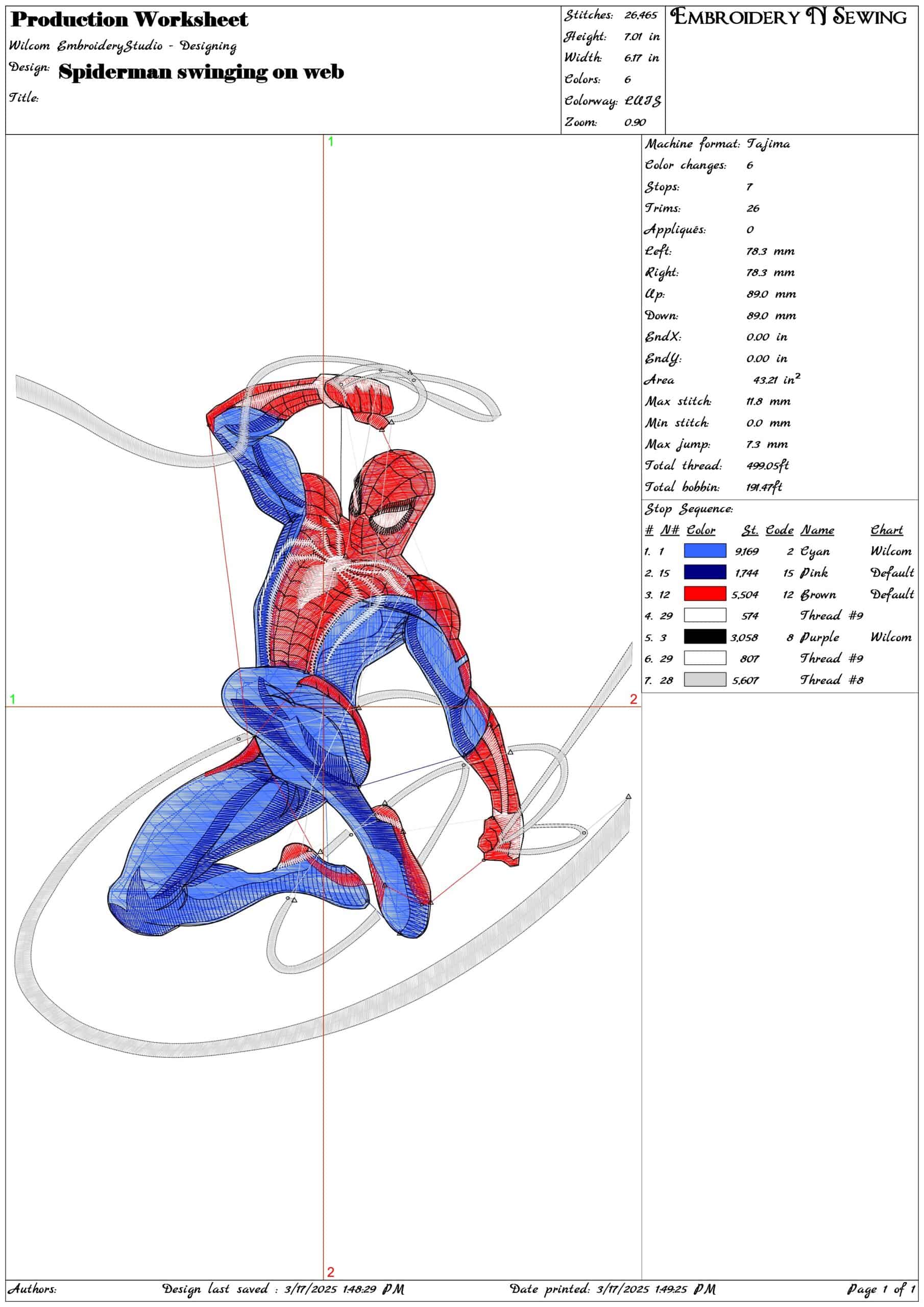Click the "Up:" measurement label
Viewport: 924px width, 1307px height.
654,294
